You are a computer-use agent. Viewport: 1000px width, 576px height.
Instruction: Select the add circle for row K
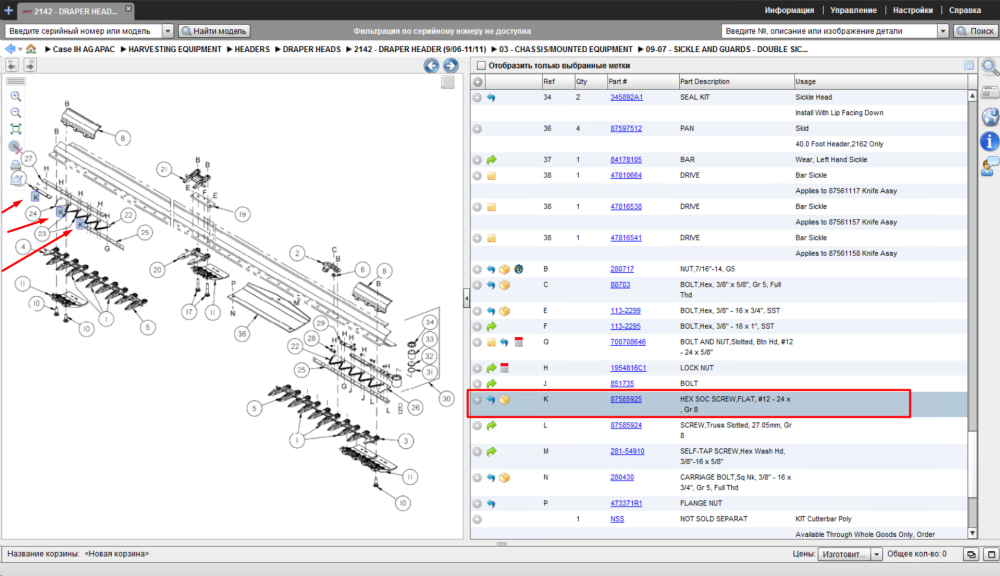(x=477, y=400)
